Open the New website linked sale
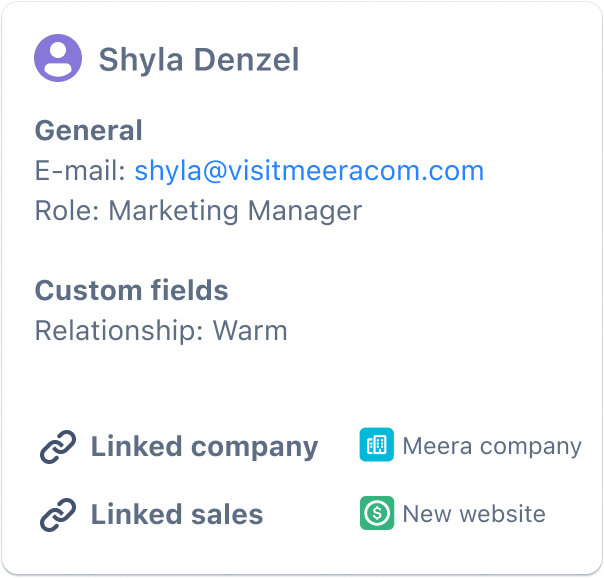The width and height of the screenshot is (604, 578). pos(474,514)
